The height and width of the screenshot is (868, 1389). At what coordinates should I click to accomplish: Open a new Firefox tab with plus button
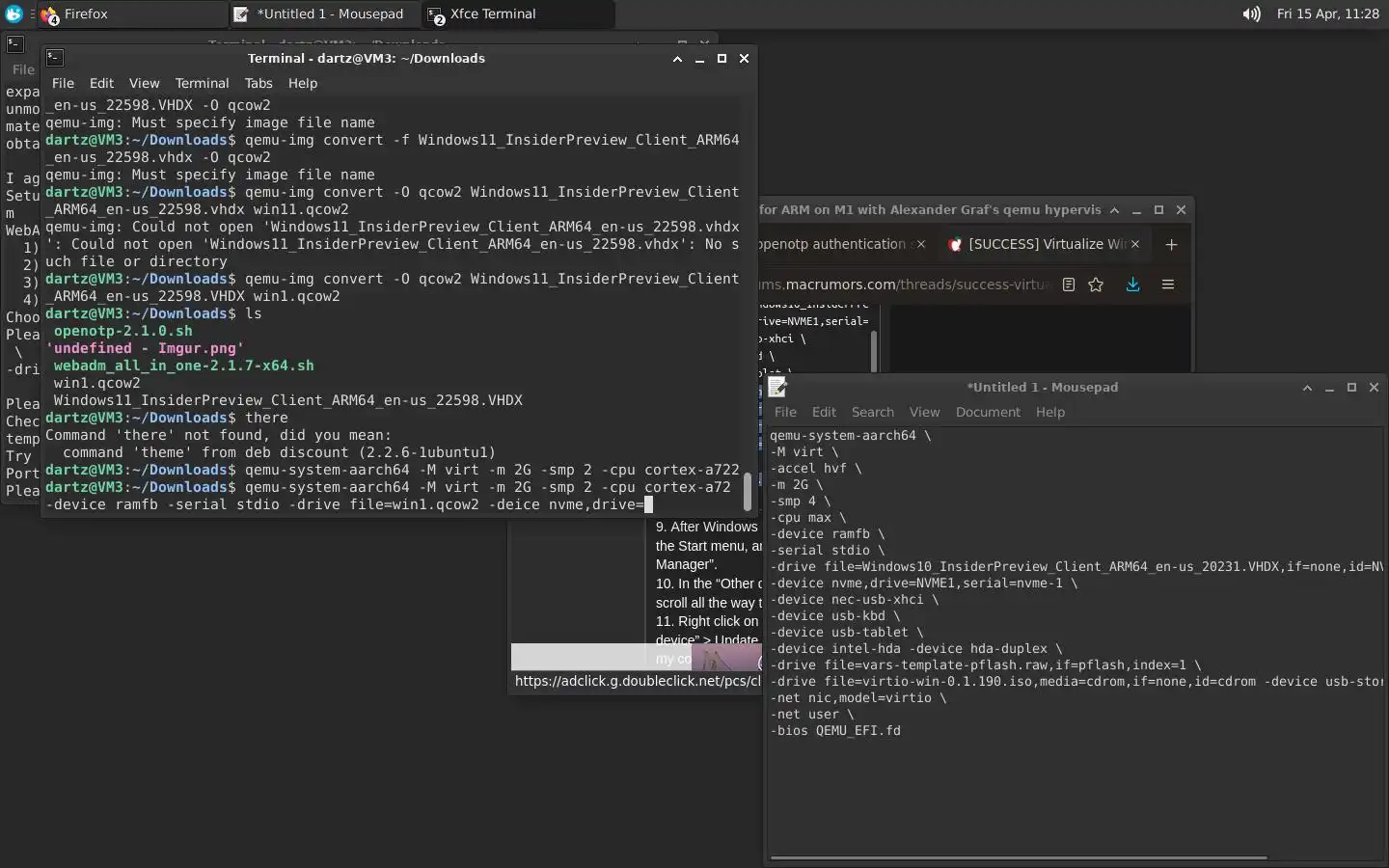[1171, 244]
